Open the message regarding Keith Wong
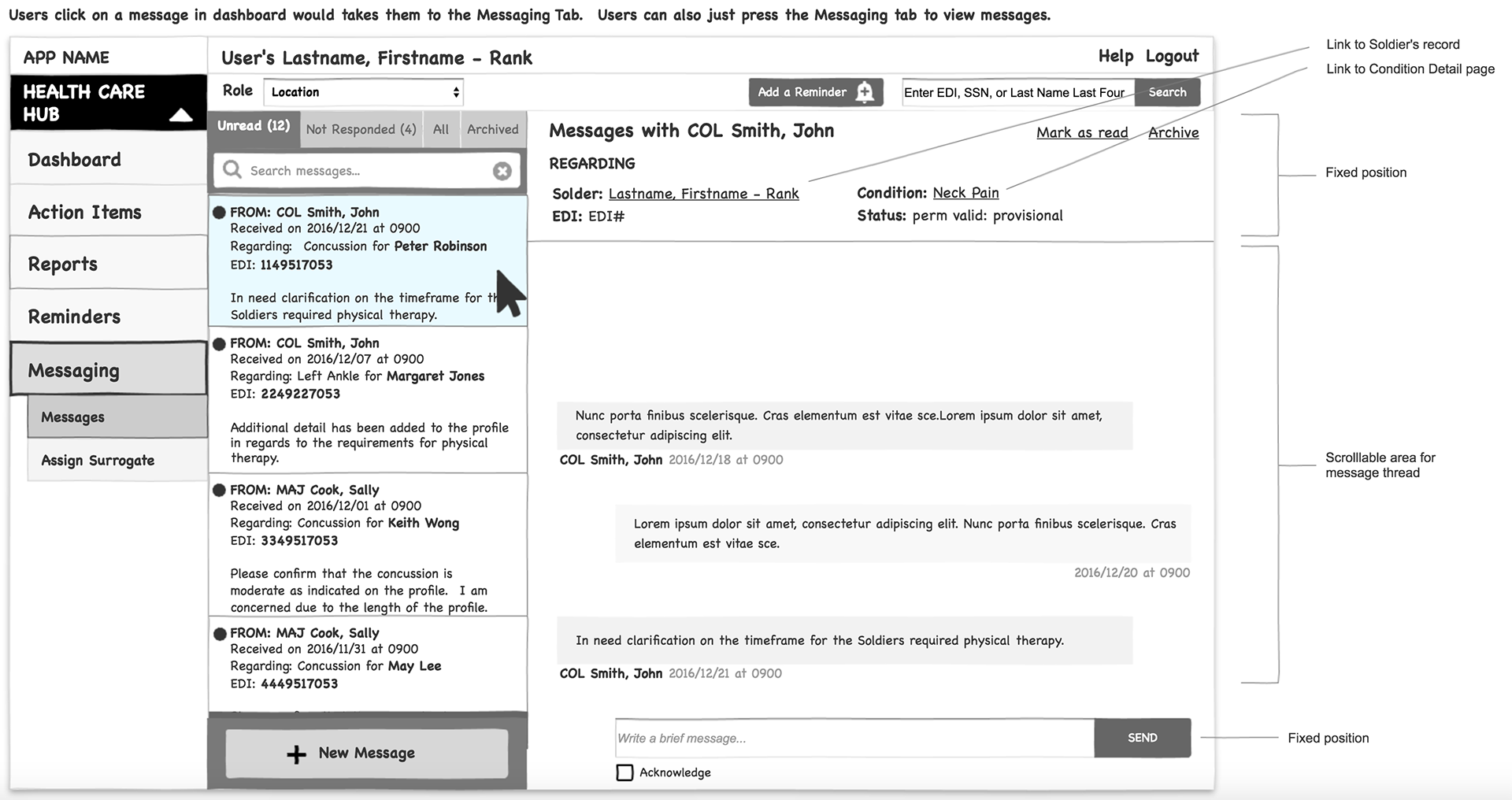This screenshot has width=1512, height=800. point(368,545)
